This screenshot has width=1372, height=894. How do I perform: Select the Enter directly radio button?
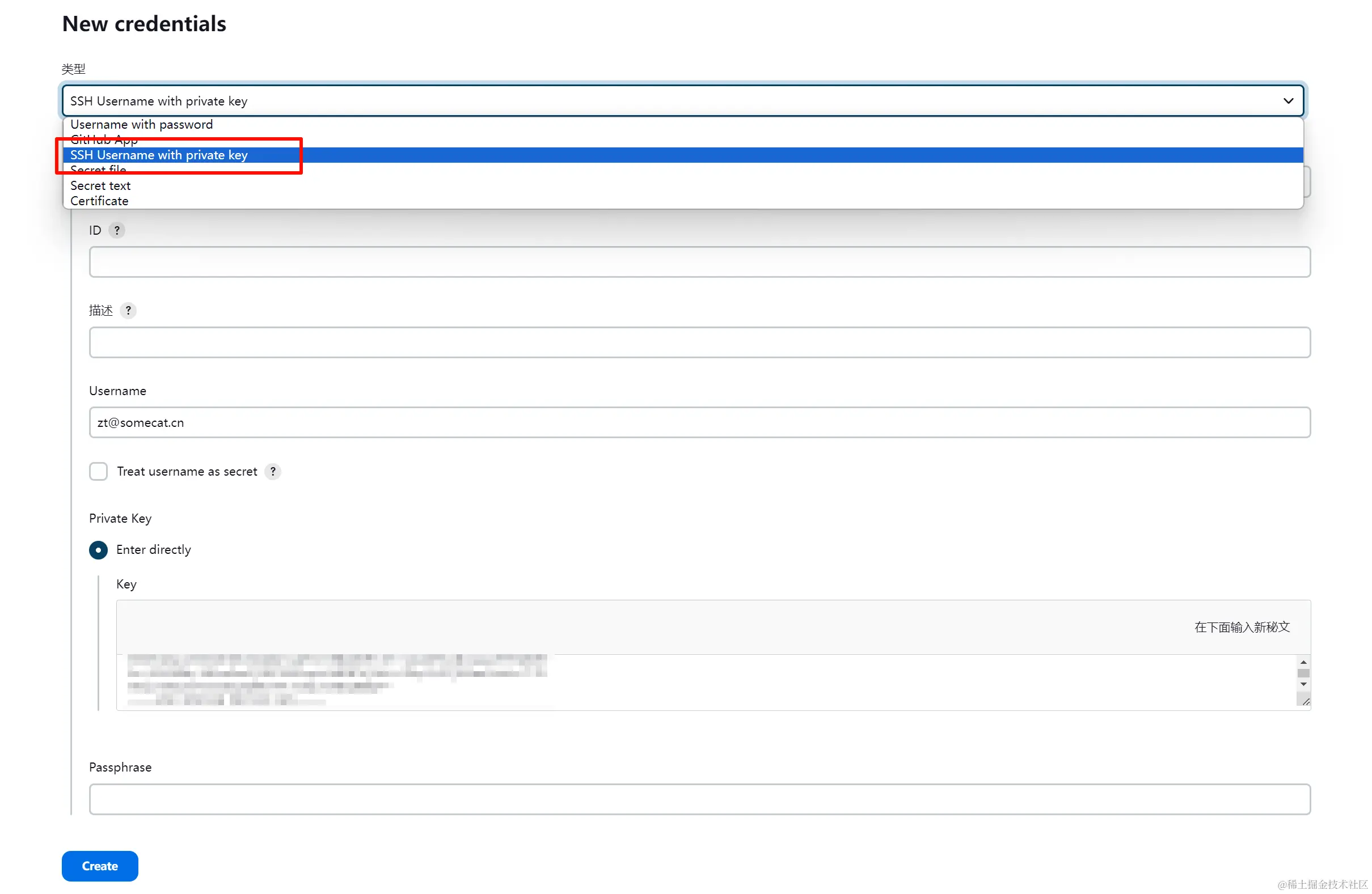98,549
